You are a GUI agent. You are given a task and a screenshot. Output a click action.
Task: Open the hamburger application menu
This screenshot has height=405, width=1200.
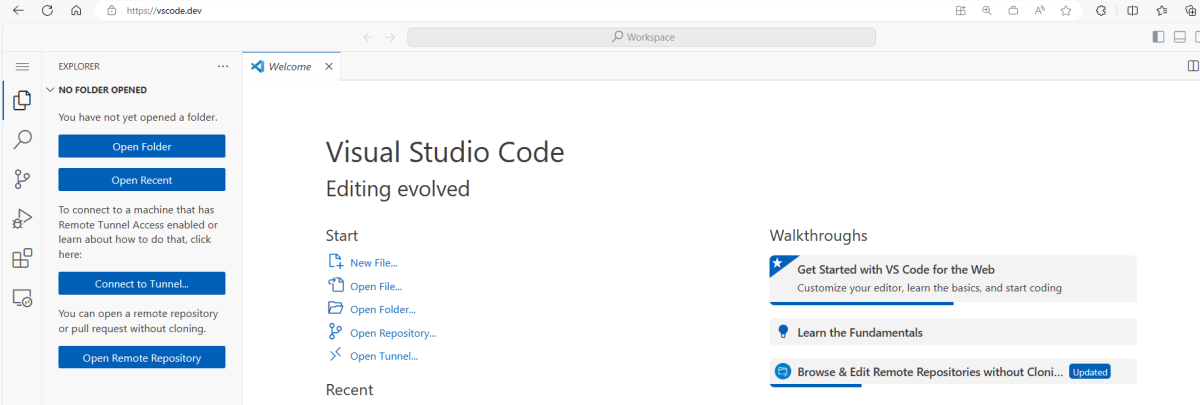click(21, 66)
